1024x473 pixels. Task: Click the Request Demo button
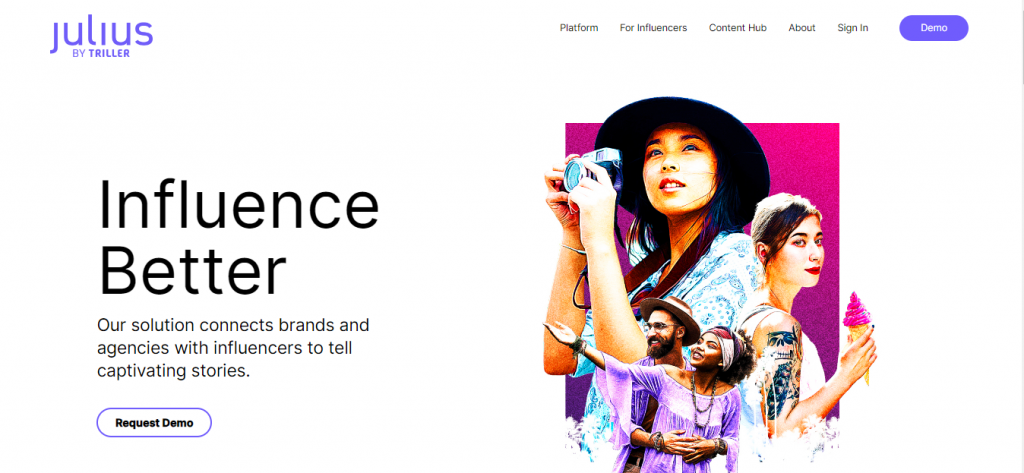(x=154, y=422)
